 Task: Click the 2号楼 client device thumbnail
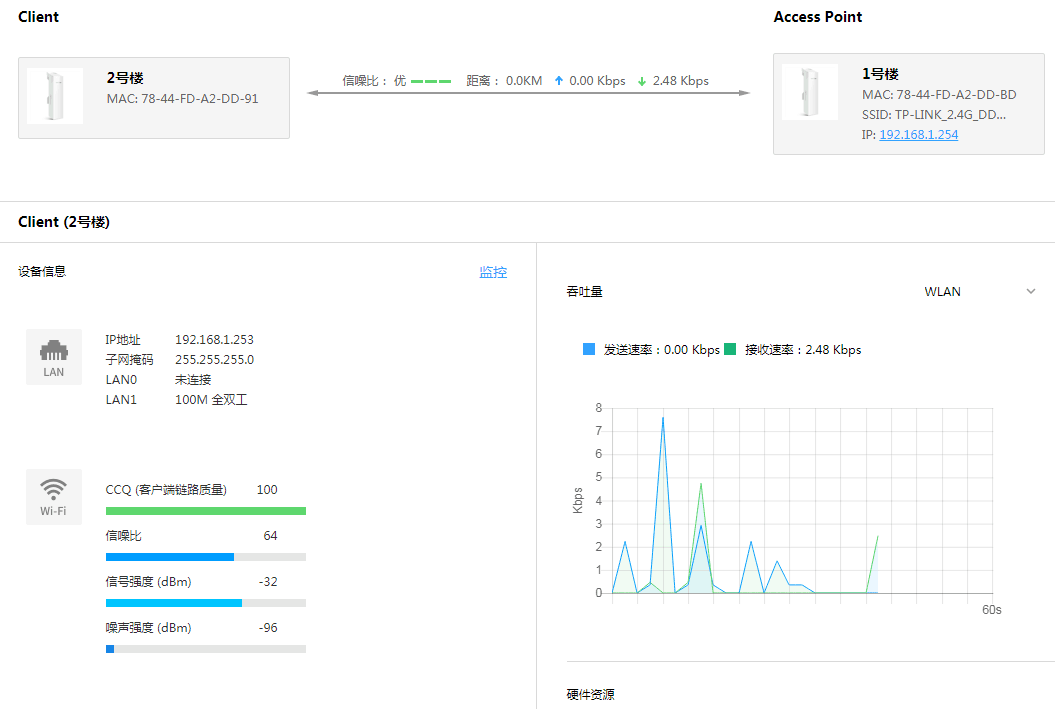[x=55, y=95]
